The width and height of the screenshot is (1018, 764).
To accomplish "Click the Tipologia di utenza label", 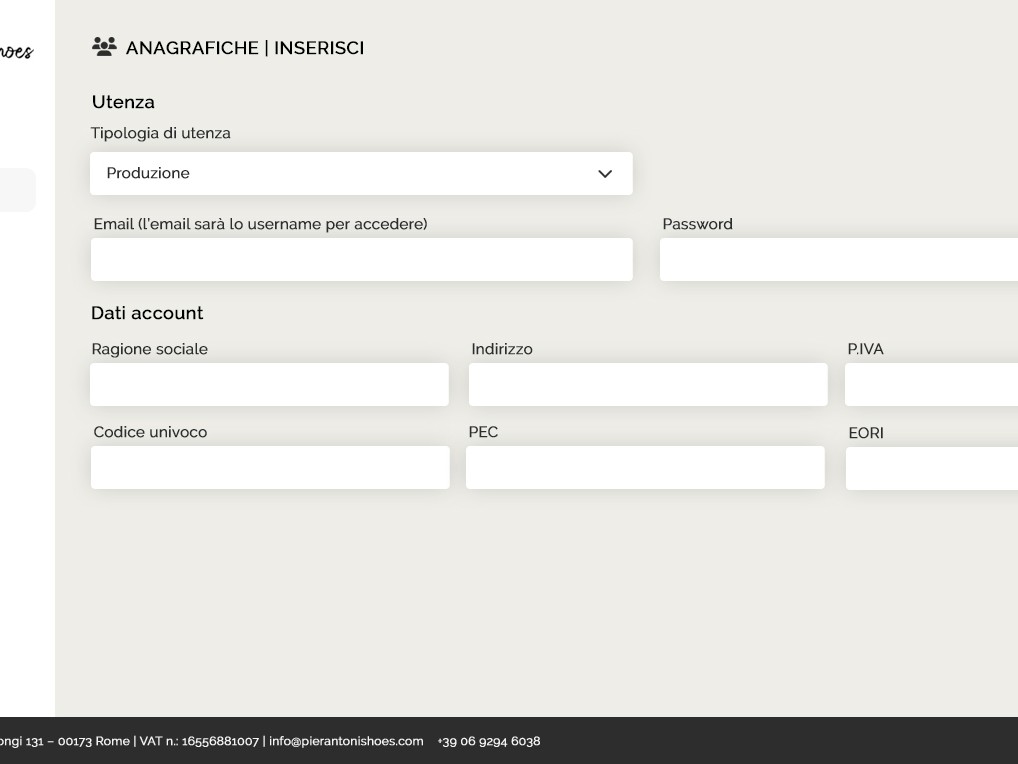I will click(161, 133).
